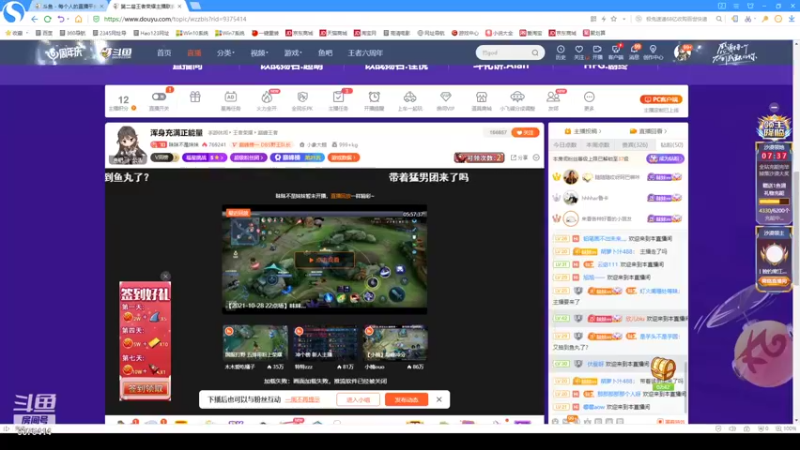The height and width of the screenshot is (450, 800).
Task: Collapse the right-side event widget with minus
Action: pos(774,108)
